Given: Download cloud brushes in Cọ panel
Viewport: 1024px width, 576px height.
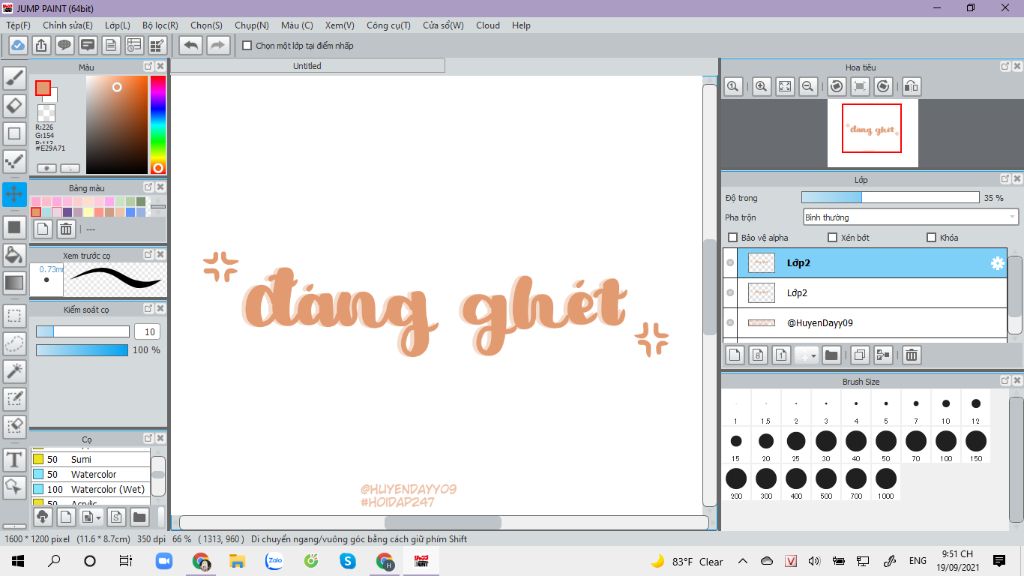Looking at the screenshot, I should tap(42, 517).
